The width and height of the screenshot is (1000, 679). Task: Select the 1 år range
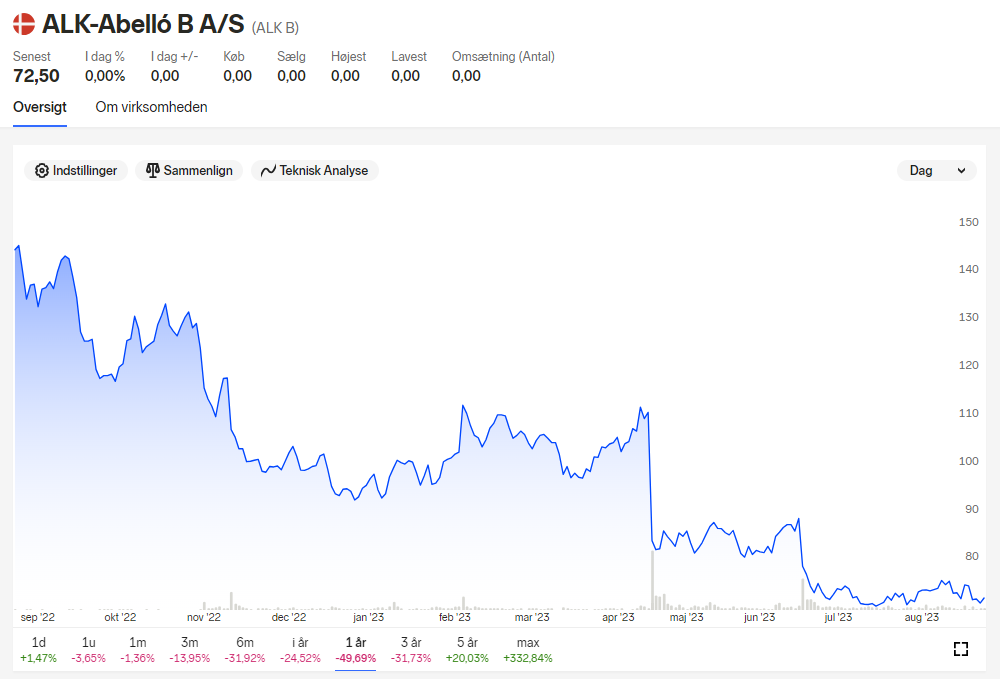tap(356, 650)
